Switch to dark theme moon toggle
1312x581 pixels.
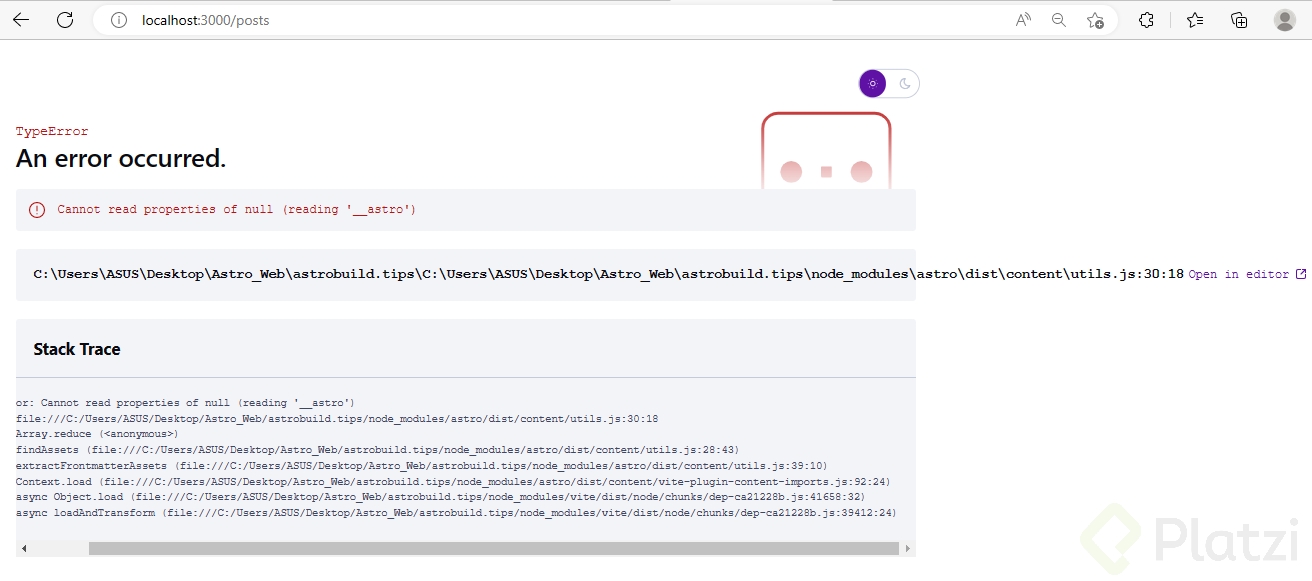pyautogui.click(x=905, y=84)
